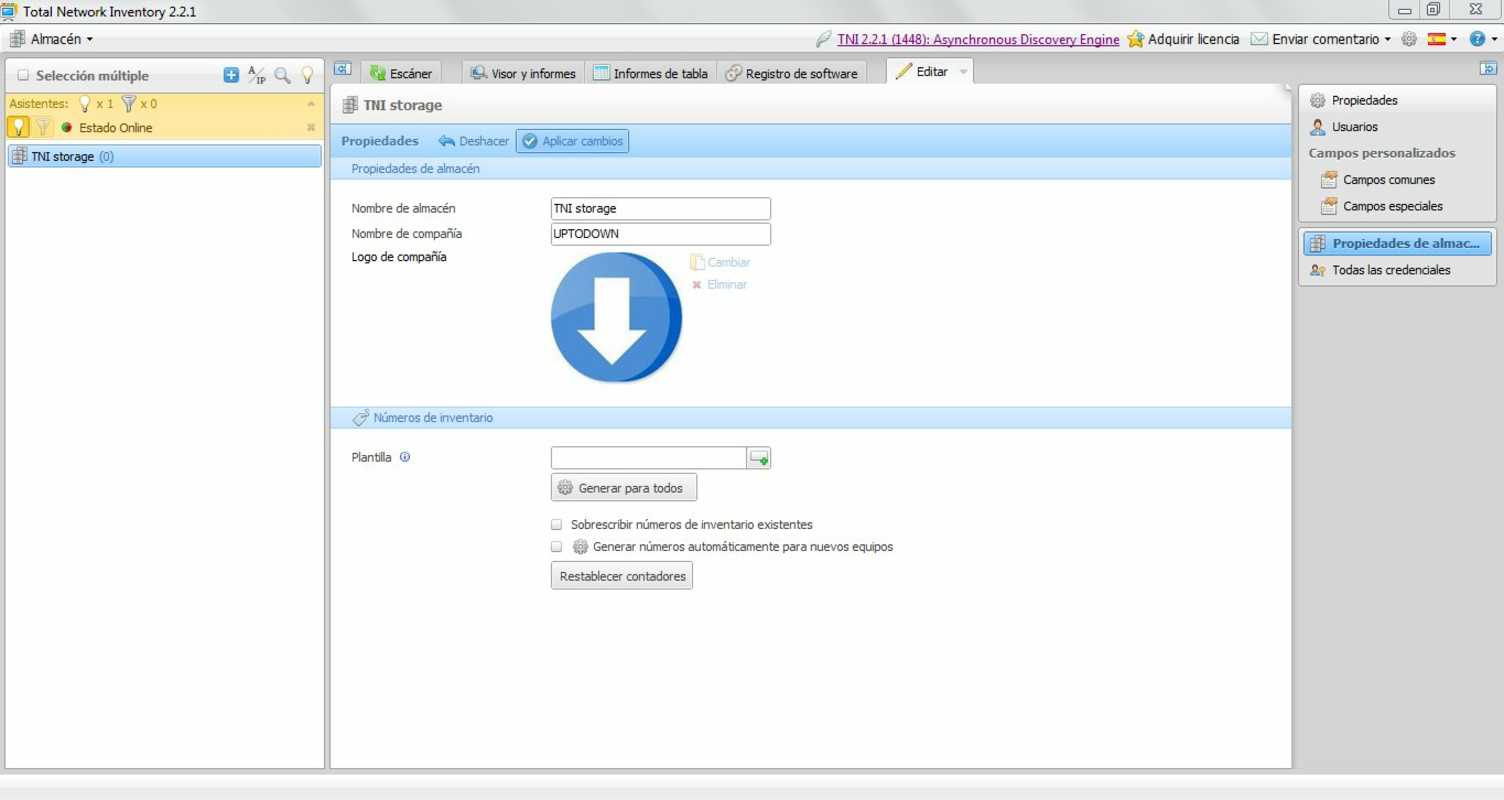Click the company logo image
This screenshot has height=800, width=1504.
coord(616,317)
